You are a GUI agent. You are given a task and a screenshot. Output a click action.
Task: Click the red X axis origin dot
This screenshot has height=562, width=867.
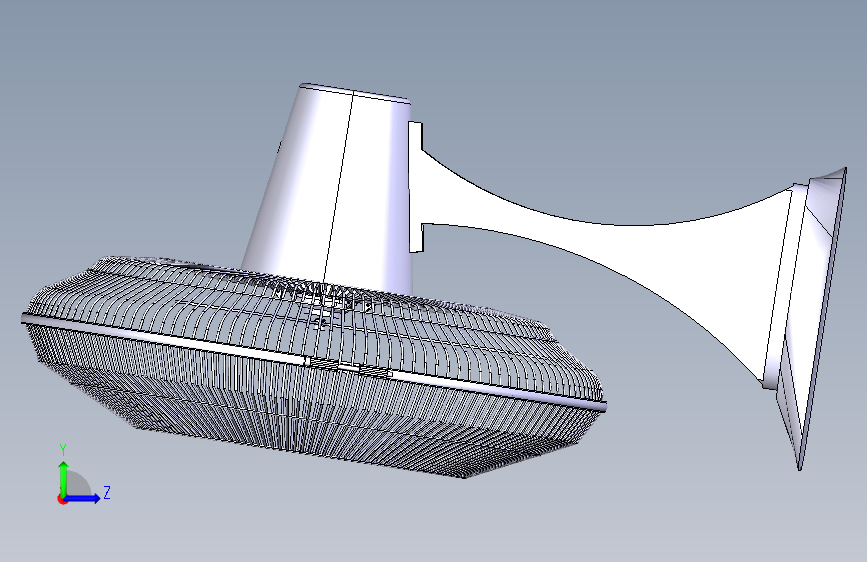coord(62,499)
